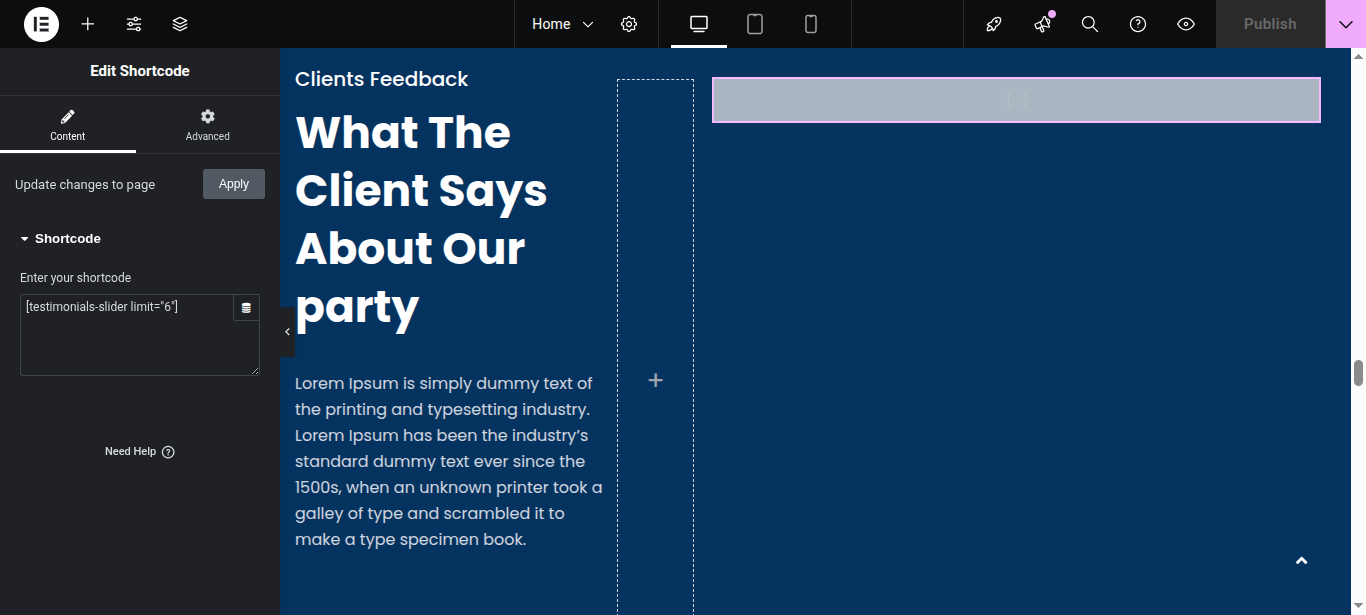The image size is (1366, 615).
Task: Open page settings gear icon
Action: tap(629, 24)
